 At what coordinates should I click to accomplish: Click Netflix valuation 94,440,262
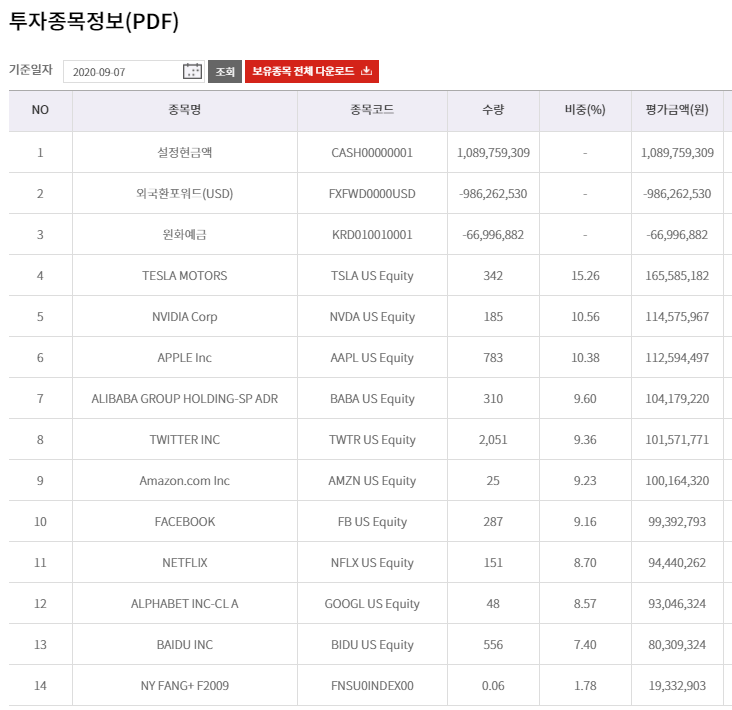click(x=677, y=563)
